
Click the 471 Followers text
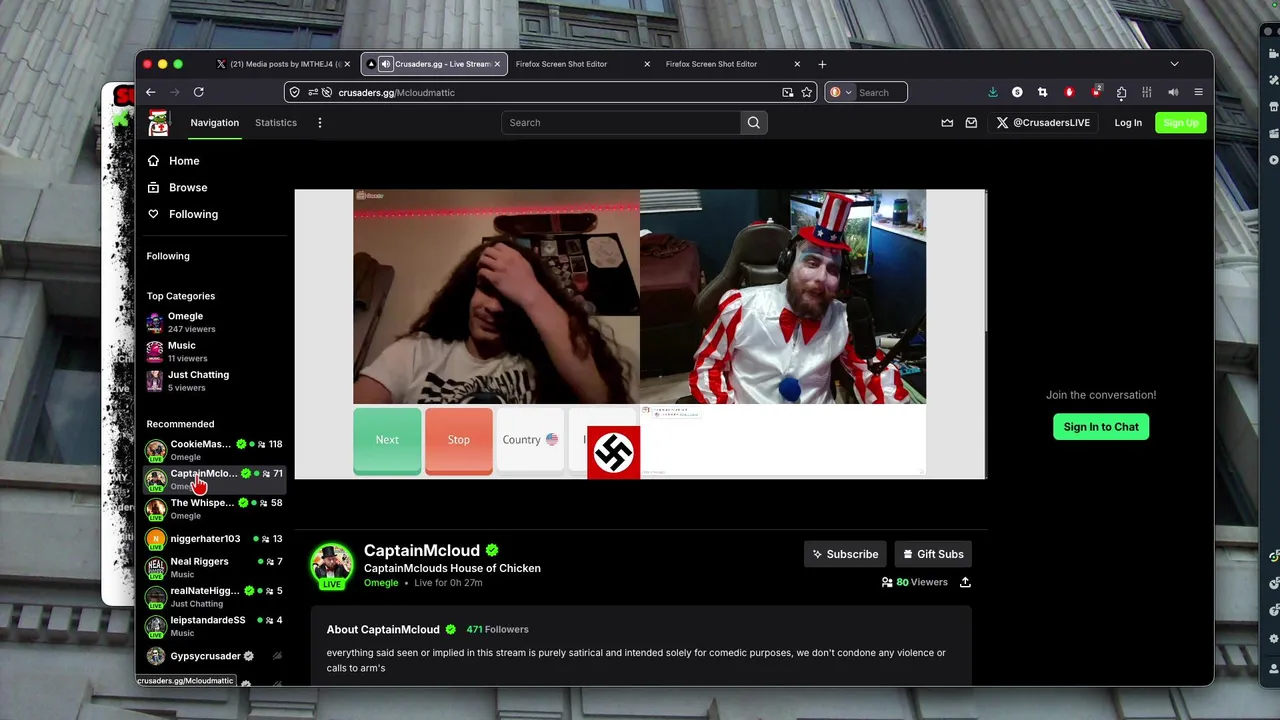tap(497, 629)
